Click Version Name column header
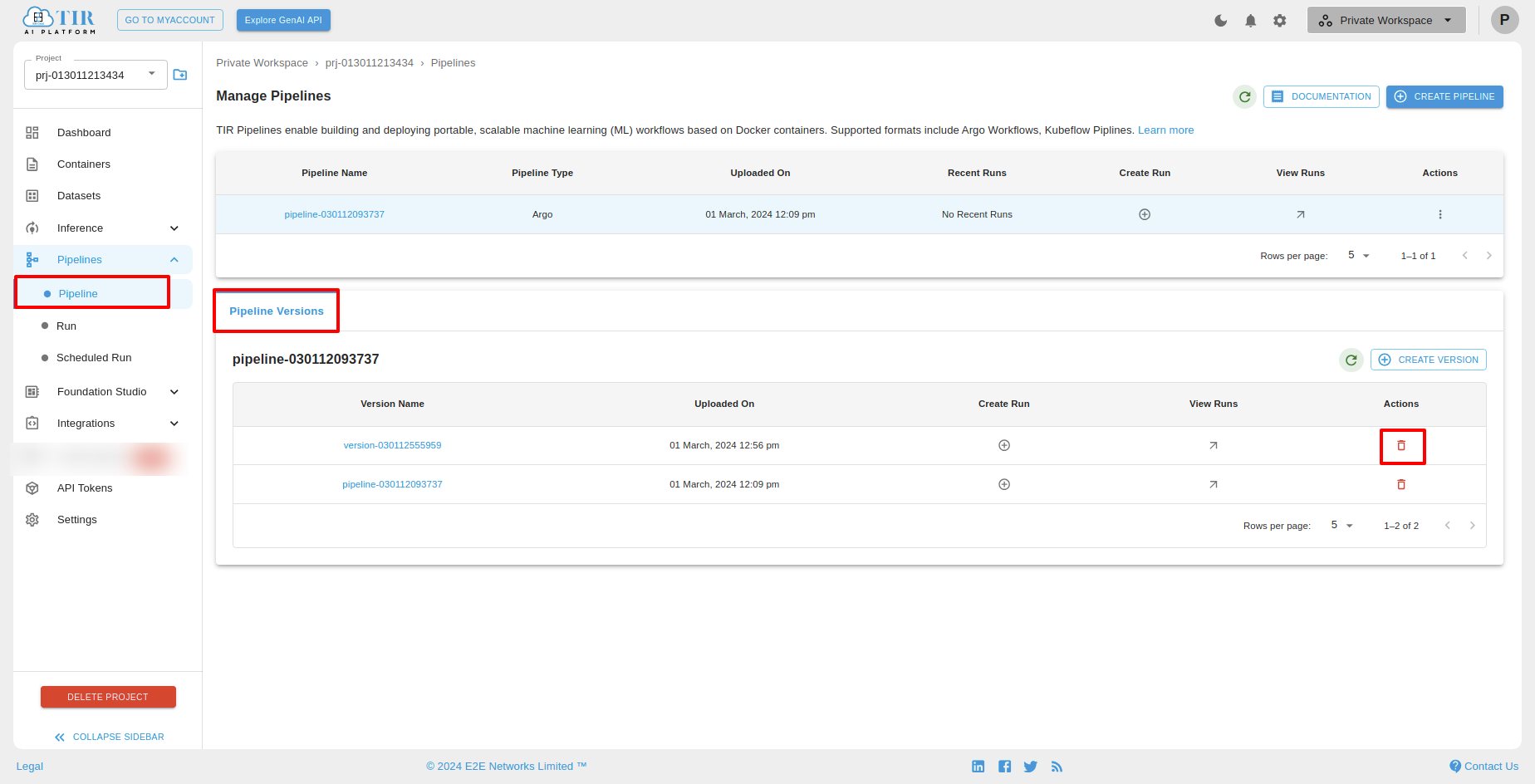Image resolution: width=1535 pixels, height=784 pixels. click(392, 404)
